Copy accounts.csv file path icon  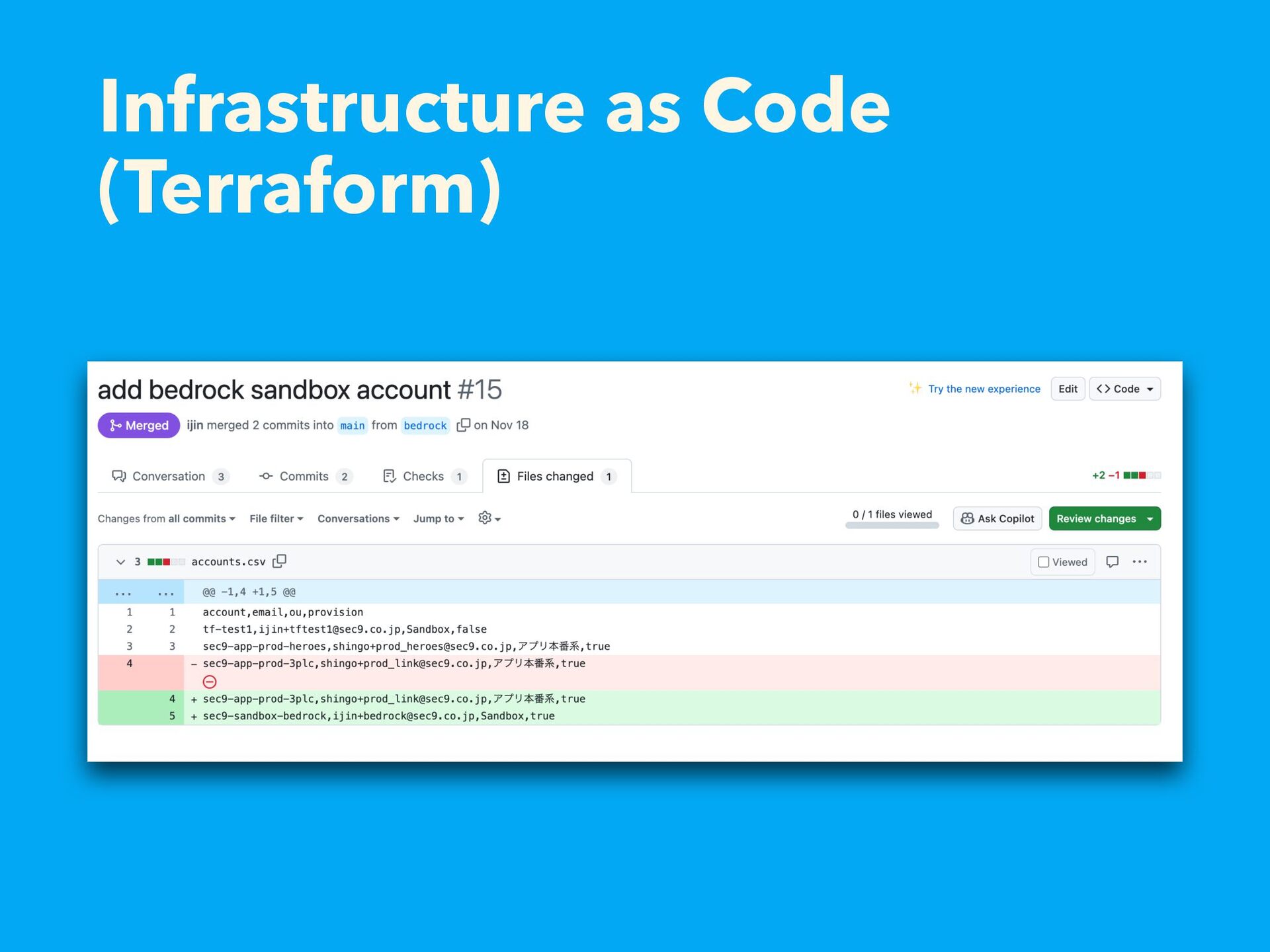[x=280, y=561]
